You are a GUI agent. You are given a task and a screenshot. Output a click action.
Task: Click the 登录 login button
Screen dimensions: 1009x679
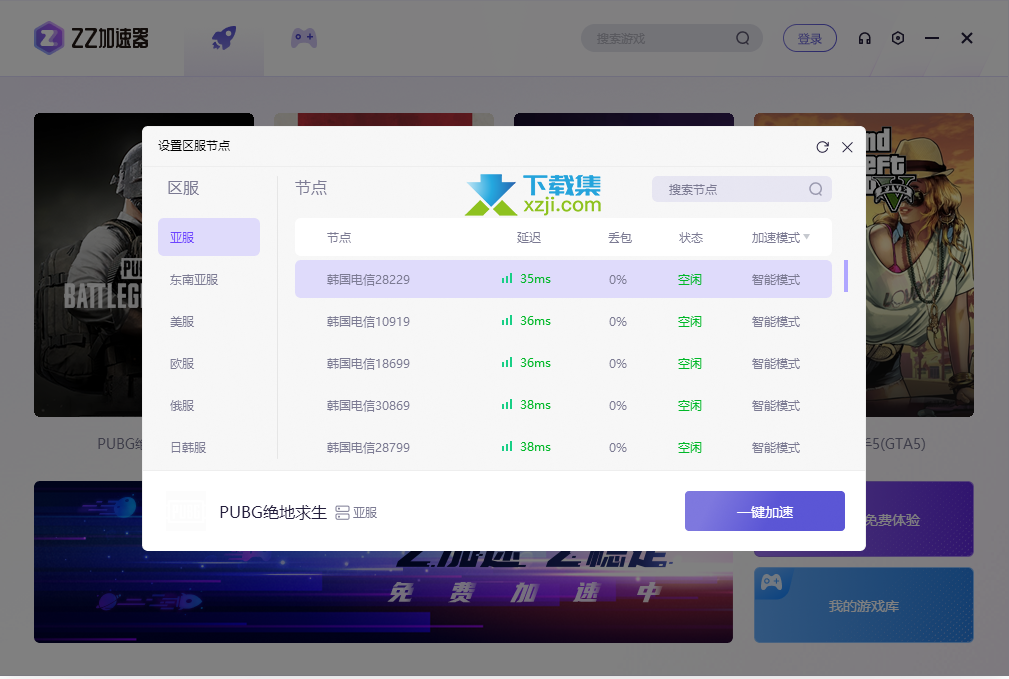tap(810, 39)
